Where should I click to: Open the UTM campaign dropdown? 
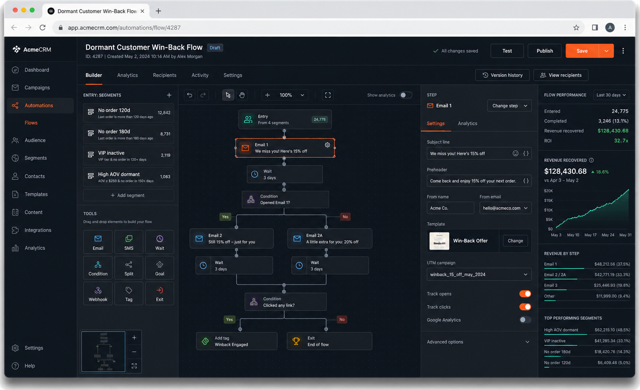pyautogui.click(x=478, y=275)
